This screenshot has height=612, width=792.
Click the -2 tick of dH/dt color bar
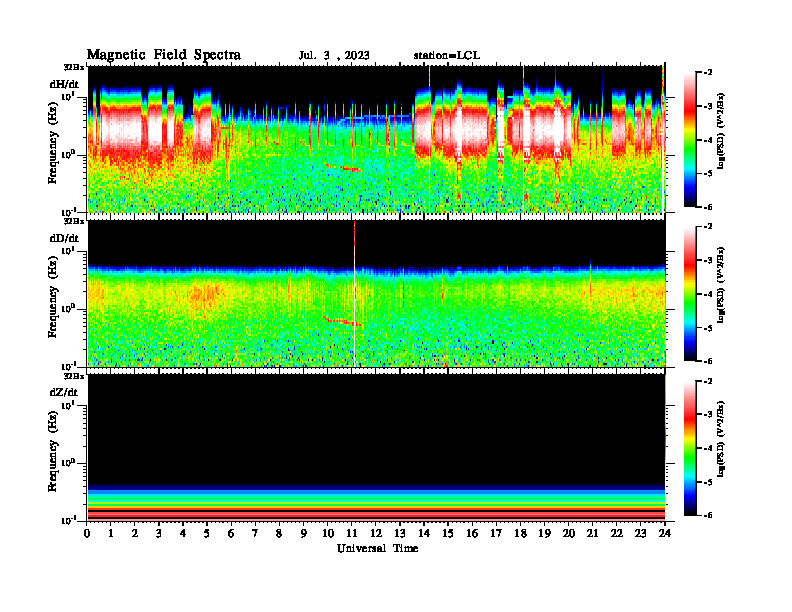708,73
